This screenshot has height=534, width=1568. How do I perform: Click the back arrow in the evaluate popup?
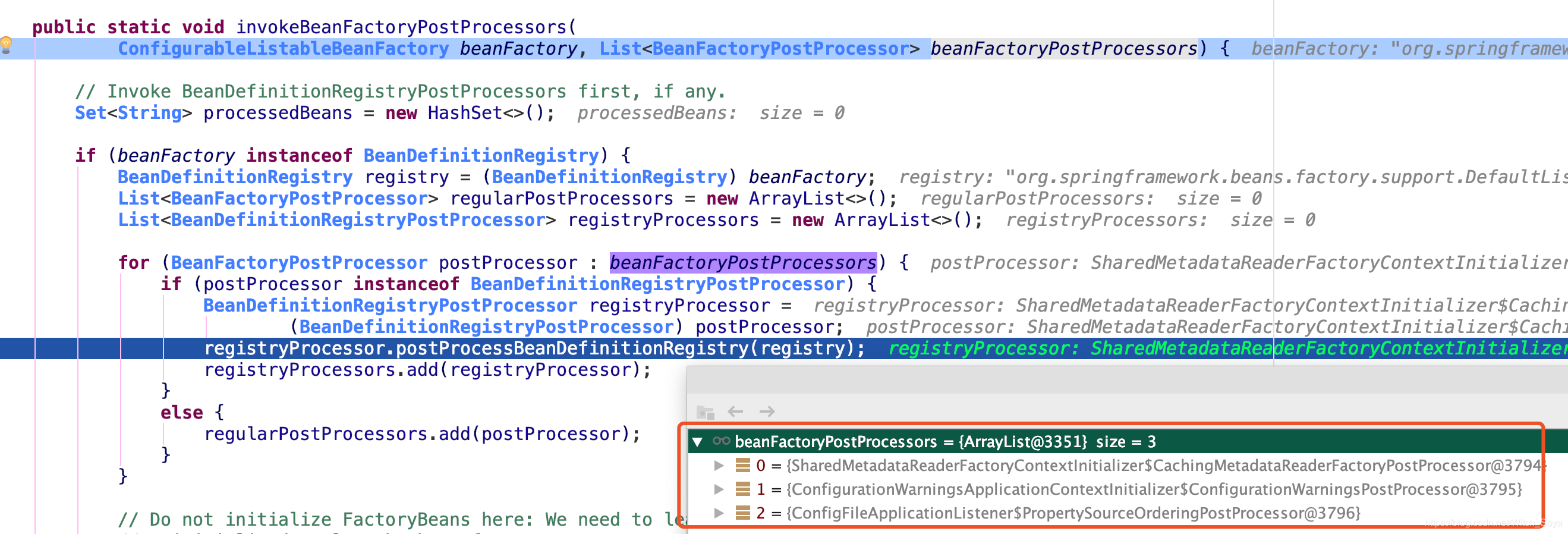(x=735, y=412)
